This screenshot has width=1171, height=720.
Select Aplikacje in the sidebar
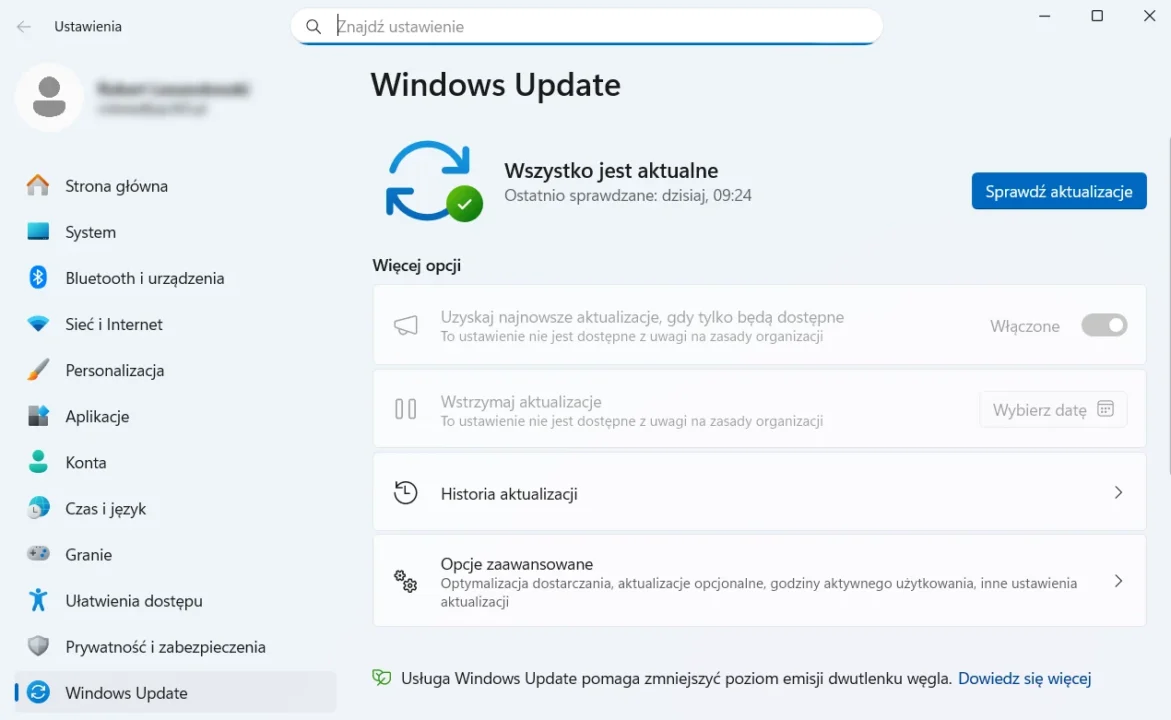[x=176, y=416]
